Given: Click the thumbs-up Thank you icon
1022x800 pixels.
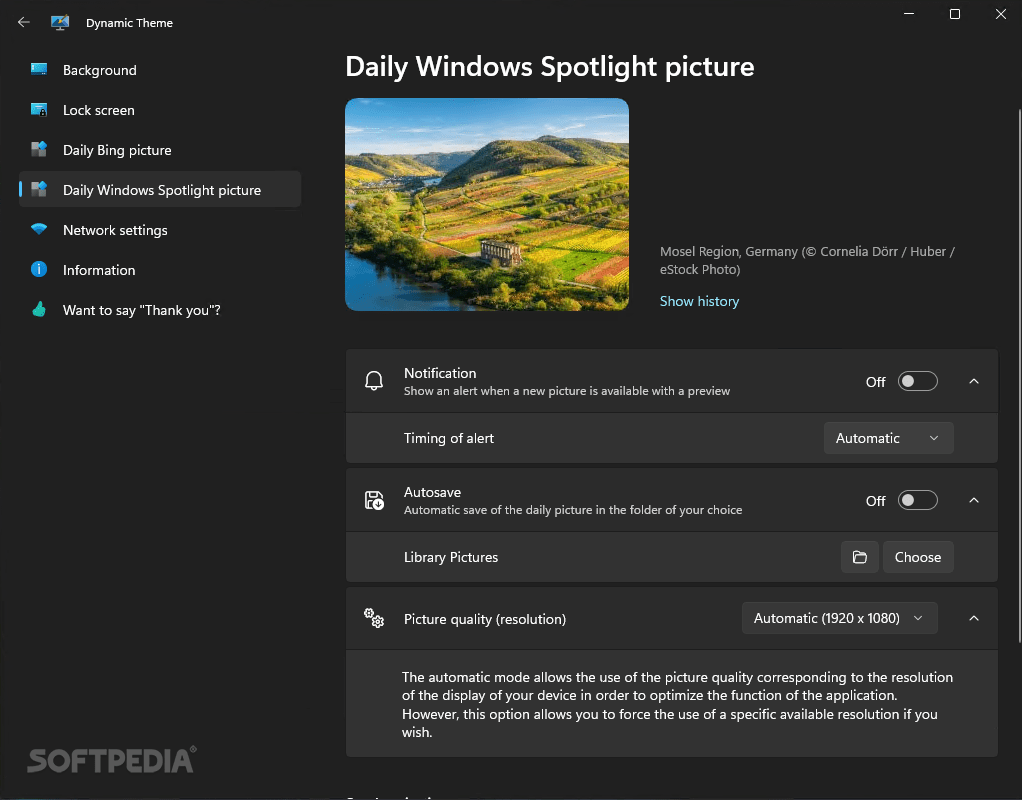Looking at the screenshot, I should pyautogui.click(x=39, y=309).
